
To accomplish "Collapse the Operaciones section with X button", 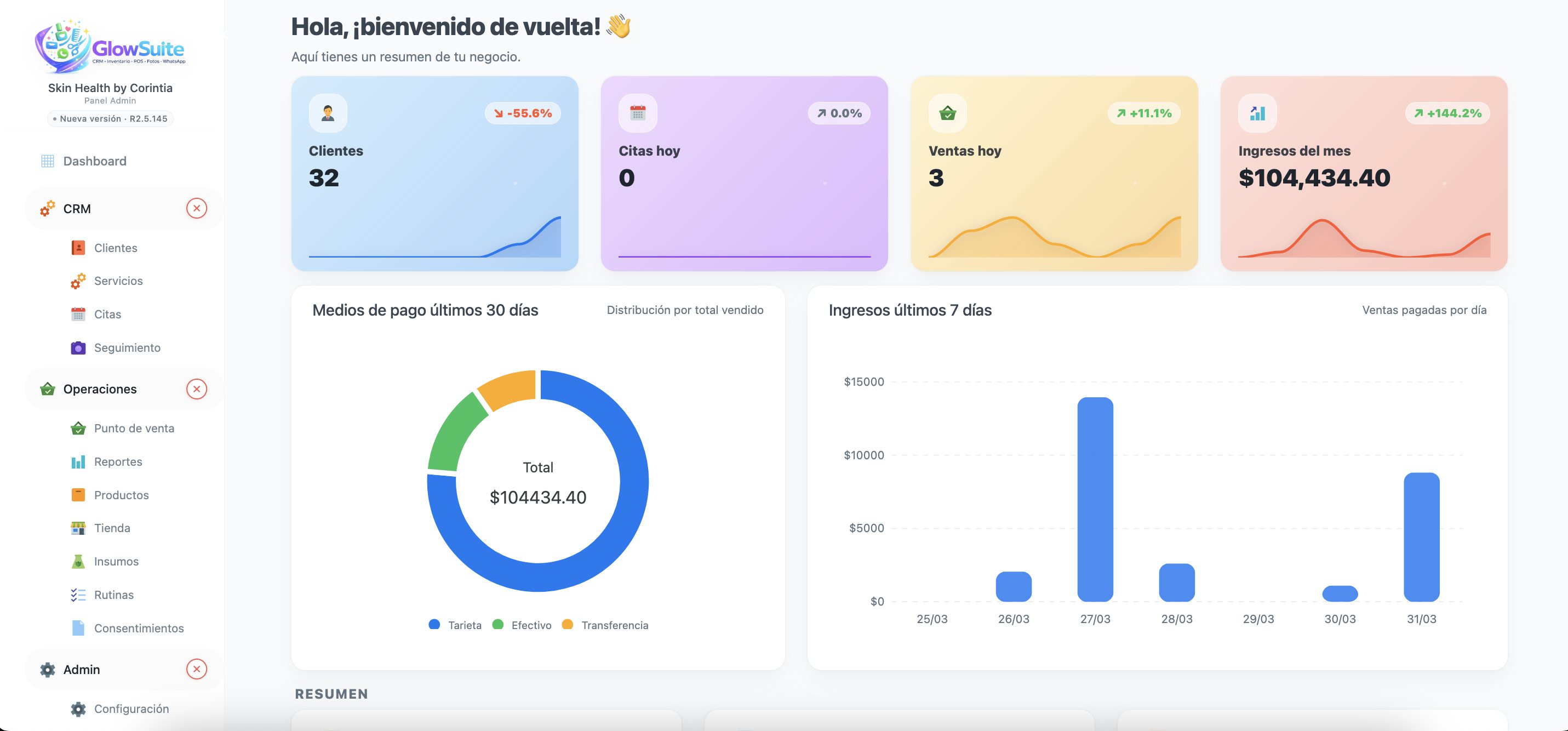I will click(197, 389).
